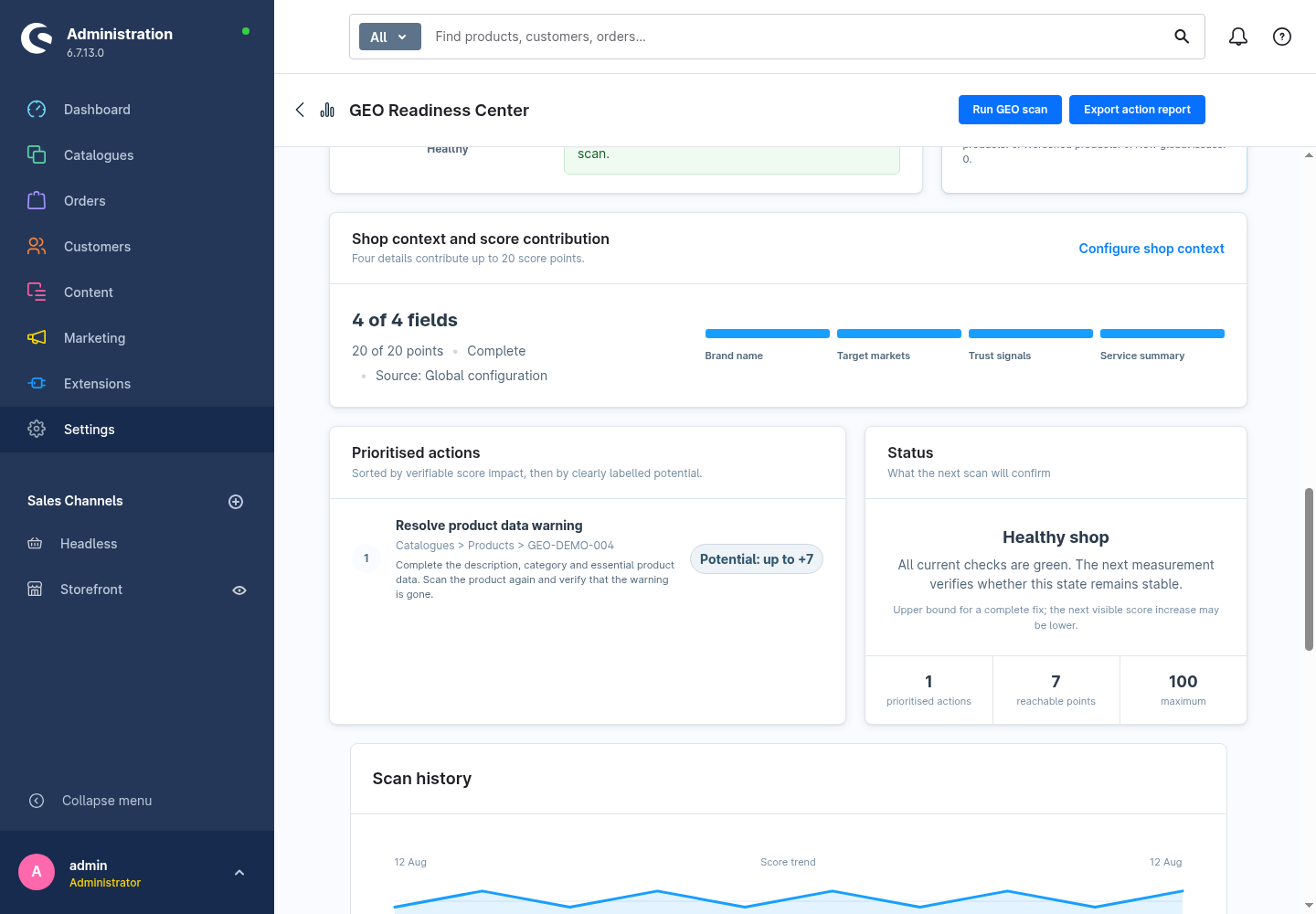Click the Catalogues > Products > GEO-DEMO-004 path
The image size is (1316, 914).
point(504,546)
